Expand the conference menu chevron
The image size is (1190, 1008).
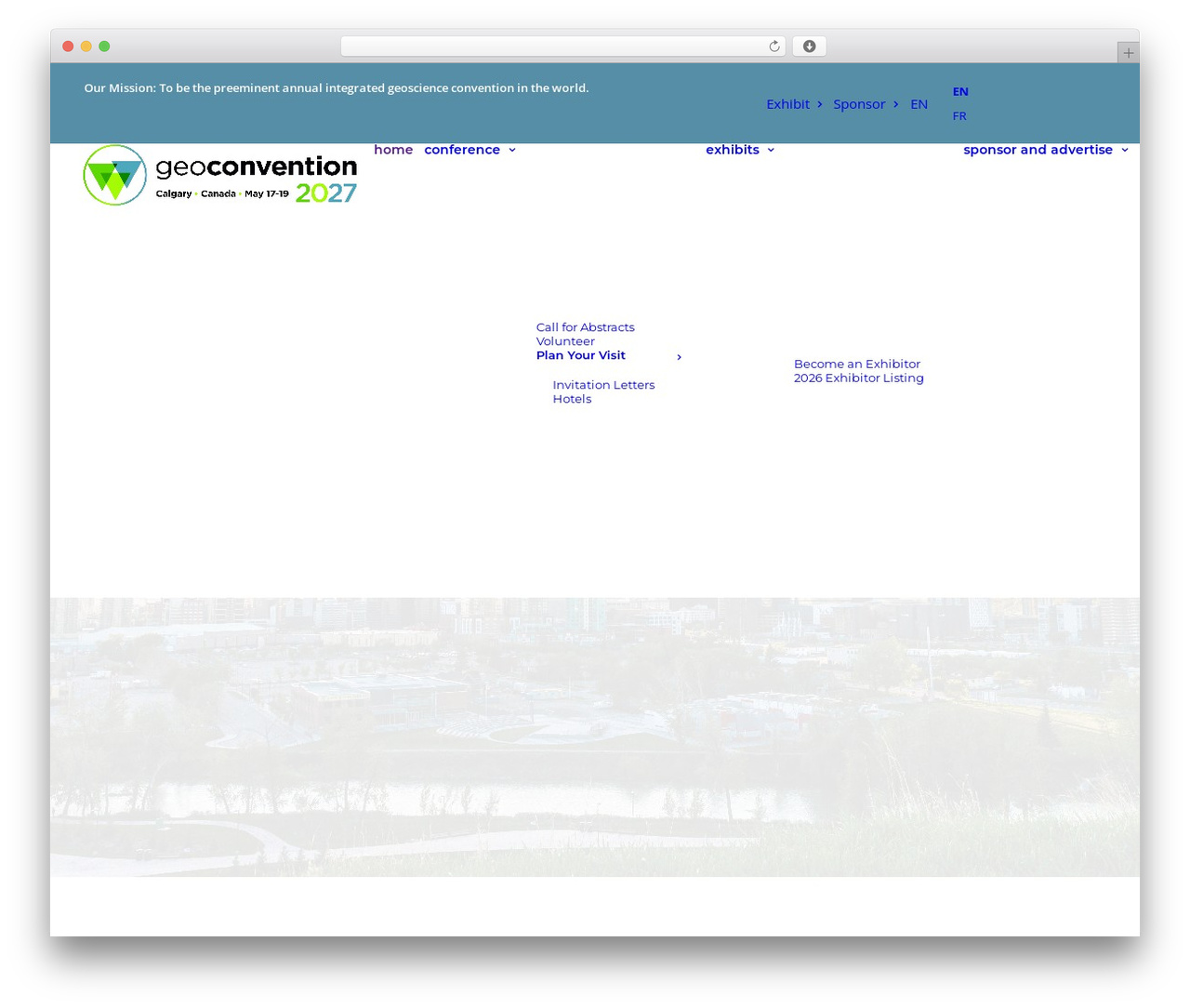coord(512,150)
